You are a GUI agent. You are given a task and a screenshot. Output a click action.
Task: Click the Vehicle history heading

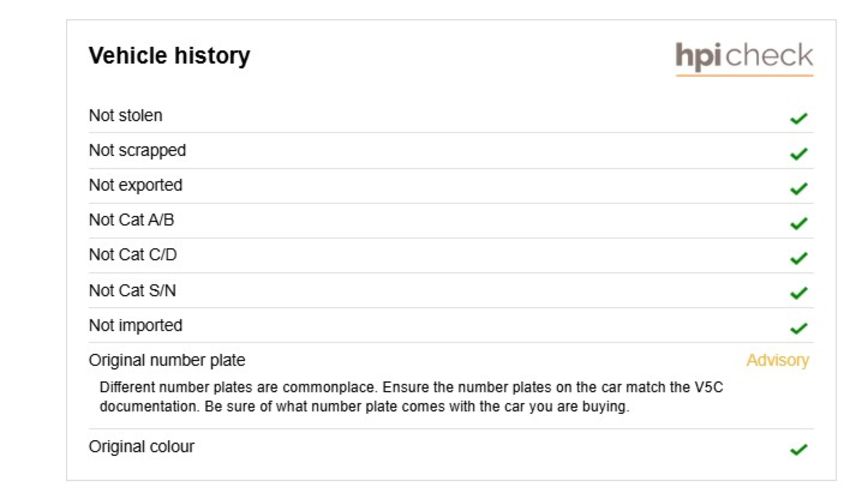tap(169, 56)
